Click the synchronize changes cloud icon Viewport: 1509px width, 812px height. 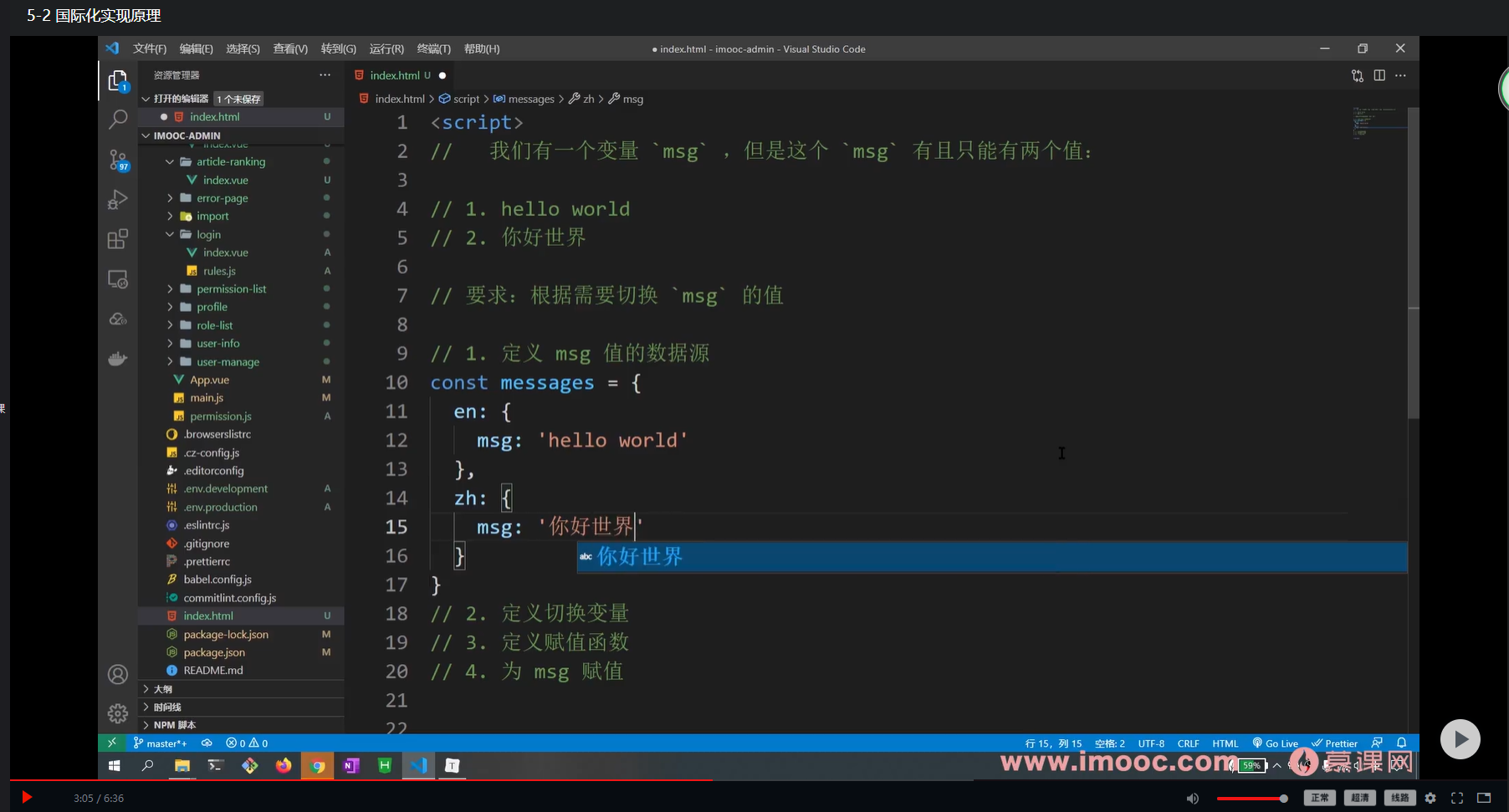click(207, 743)
